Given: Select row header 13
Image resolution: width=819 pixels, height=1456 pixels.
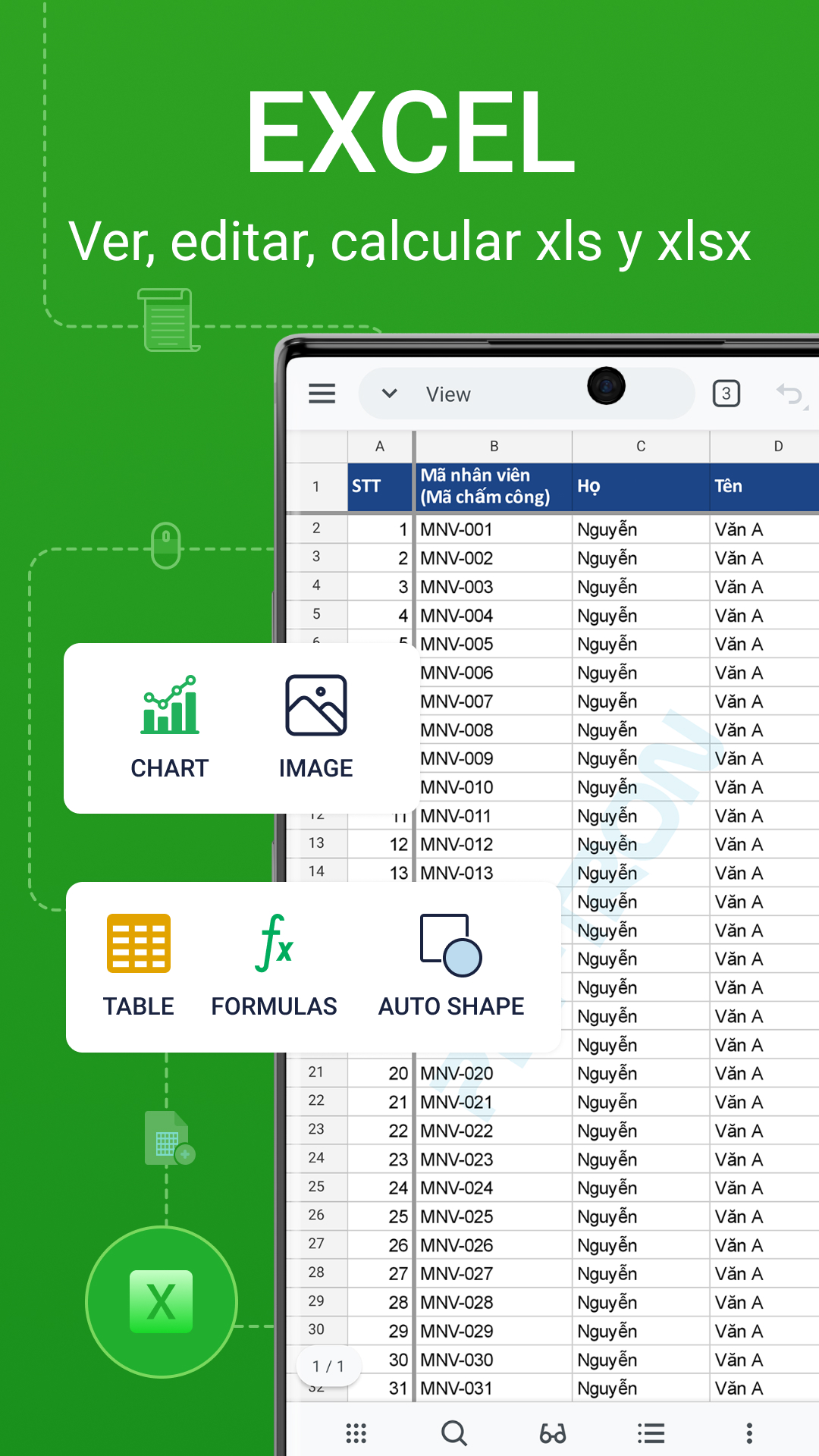Looking at the screenshot, I should 316,843.
